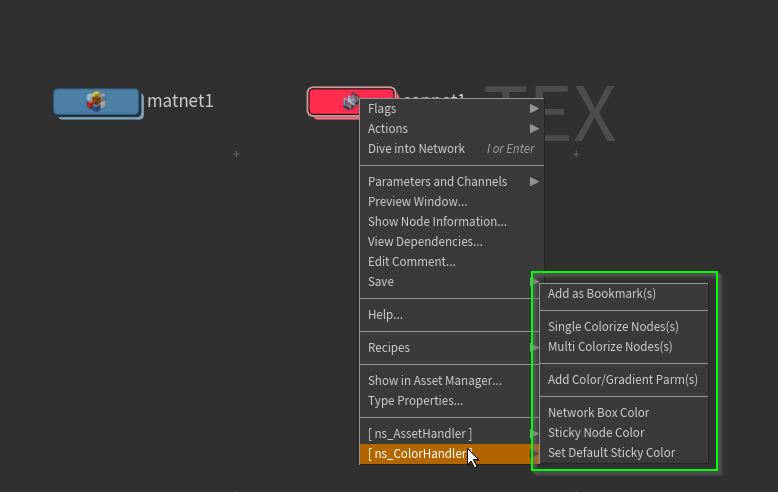Open Type Properties dialog
Image resolution: width=778 pixels, height=492 pixels.
tap(415, 401)
